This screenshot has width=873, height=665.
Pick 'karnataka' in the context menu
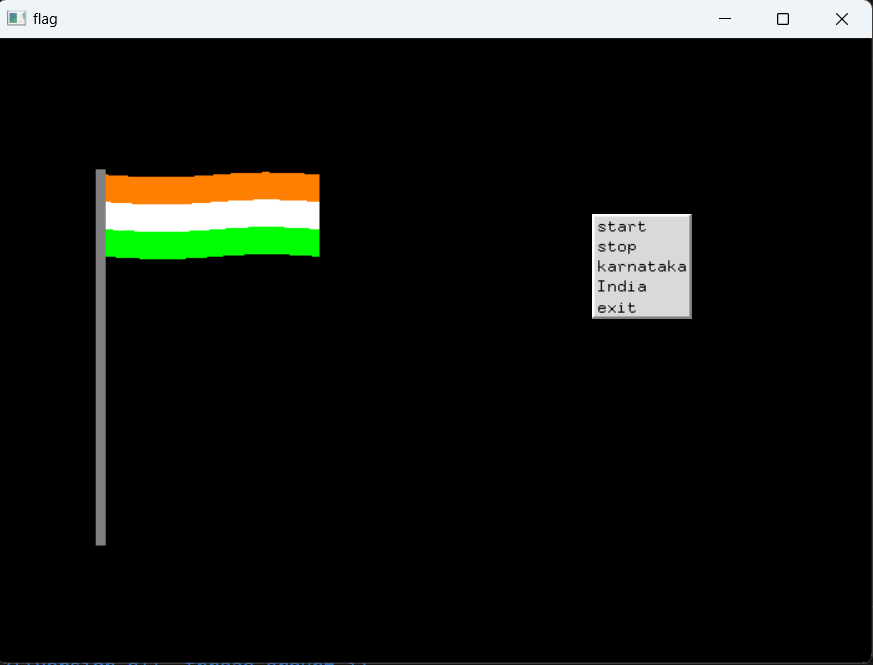click(641, 267)
